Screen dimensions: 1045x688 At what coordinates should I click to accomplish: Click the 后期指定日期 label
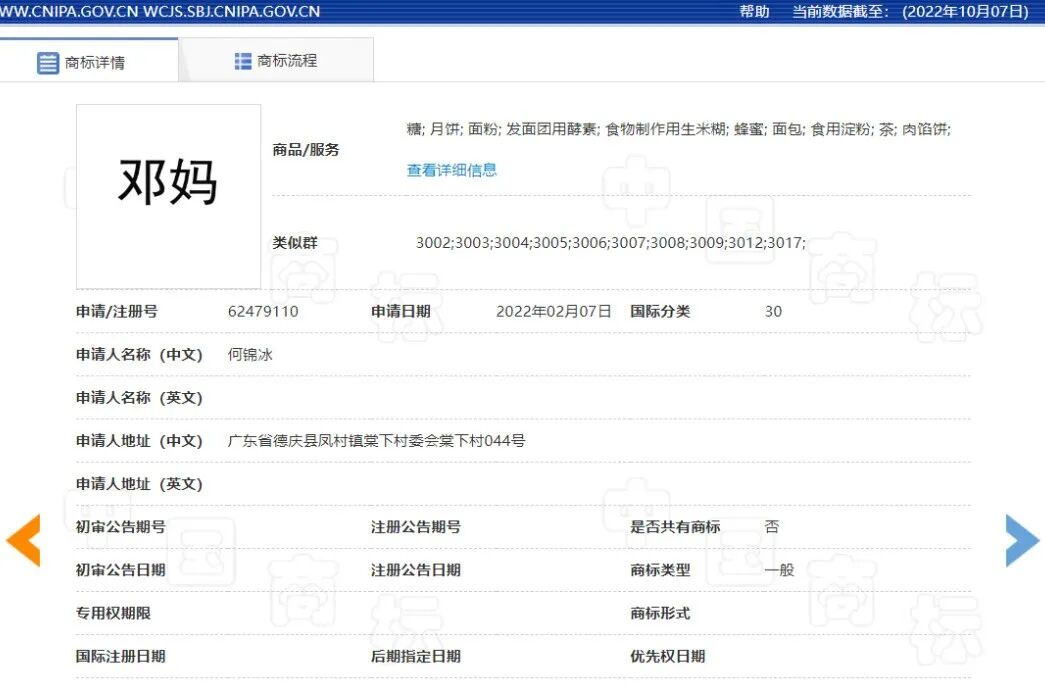point(416,656)
